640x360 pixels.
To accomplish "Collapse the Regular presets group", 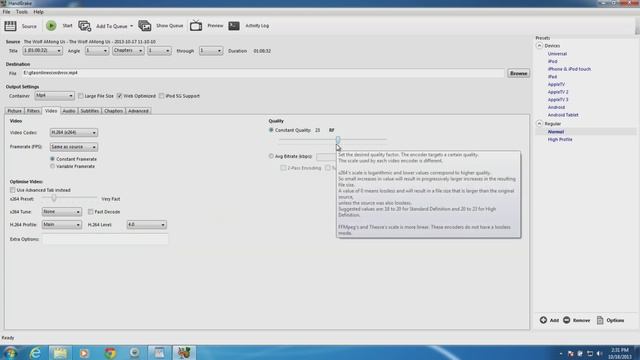I will (539, 124).
